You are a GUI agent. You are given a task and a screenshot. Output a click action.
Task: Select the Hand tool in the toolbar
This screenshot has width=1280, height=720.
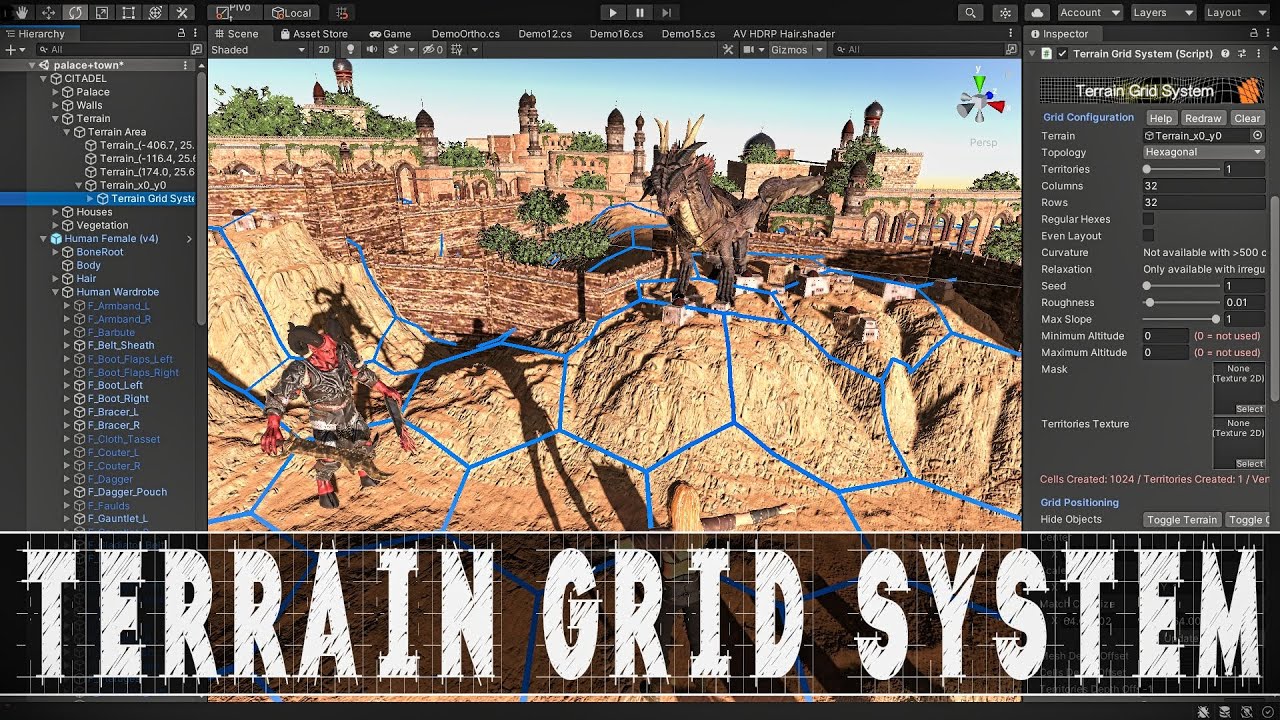(x=21, y=13)
